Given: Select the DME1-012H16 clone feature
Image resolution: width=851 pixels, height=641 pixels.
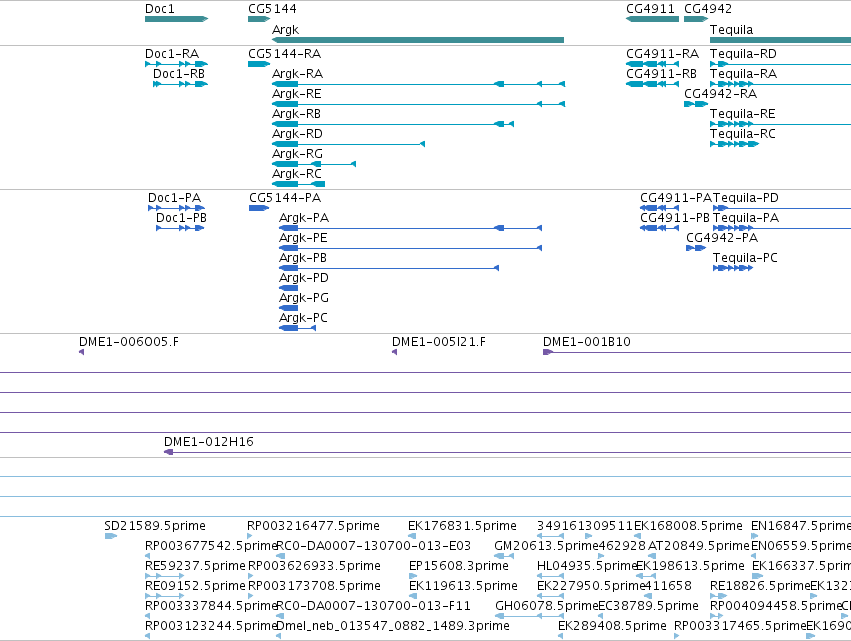Looking at the screenshot, I should coord(507,452).
